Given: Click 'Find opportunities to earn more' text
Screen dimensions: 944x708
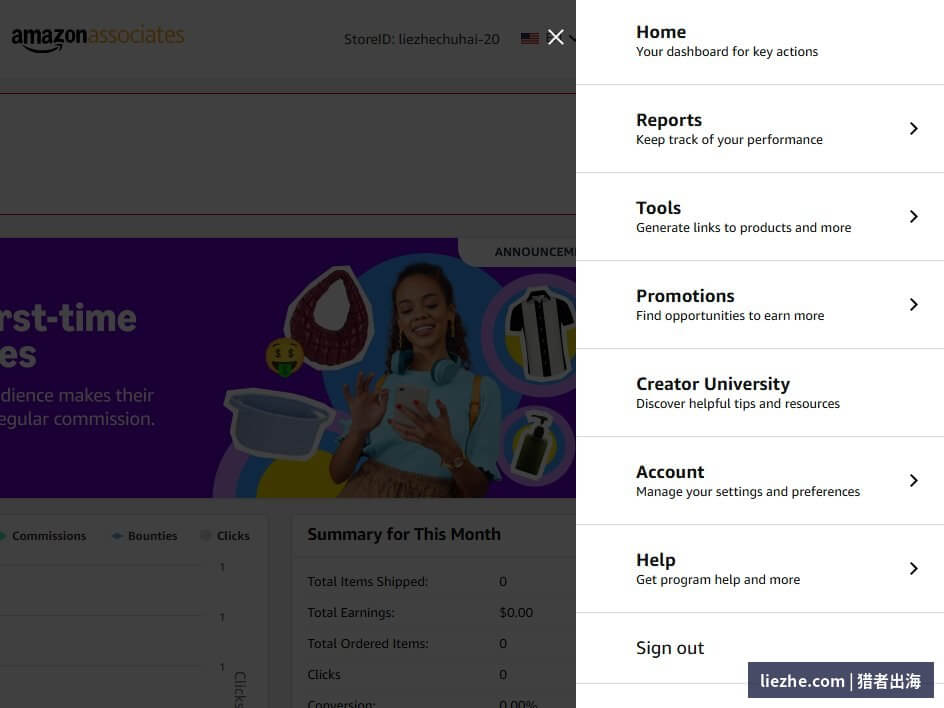Looking at the screenshot, I should click(x=730, y=315).
